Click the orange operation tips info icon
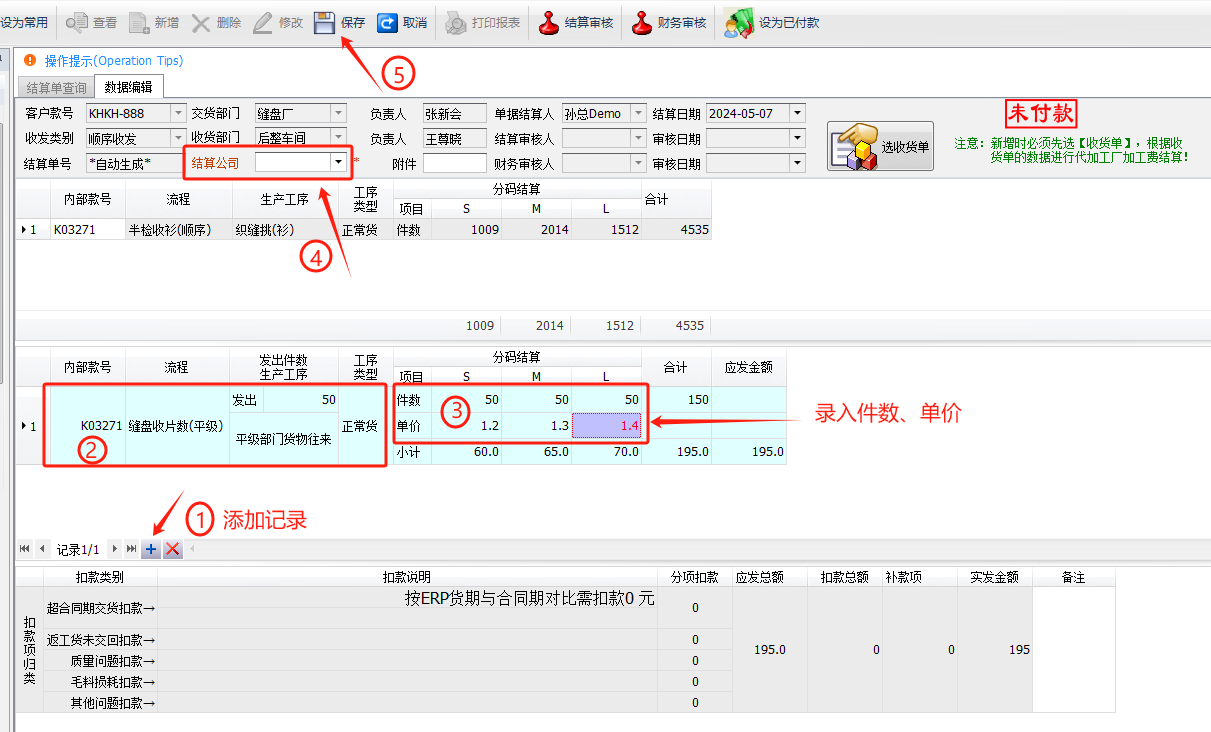This screenshot has width=1211, height=732. click(29, 60)
